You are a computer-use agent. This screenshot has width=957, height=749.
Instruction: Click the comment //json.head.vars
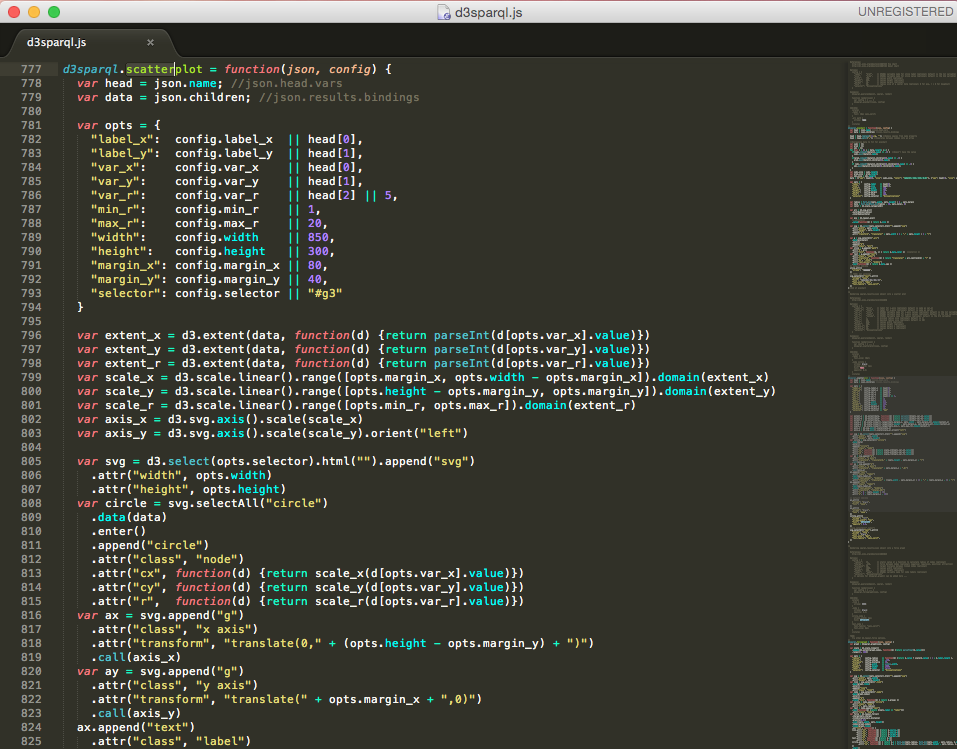click(286, 83)
